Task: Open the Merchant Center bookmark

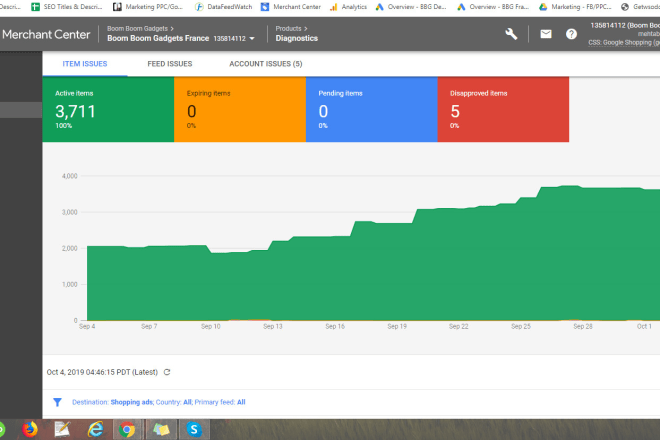Action: coord(291,7)
